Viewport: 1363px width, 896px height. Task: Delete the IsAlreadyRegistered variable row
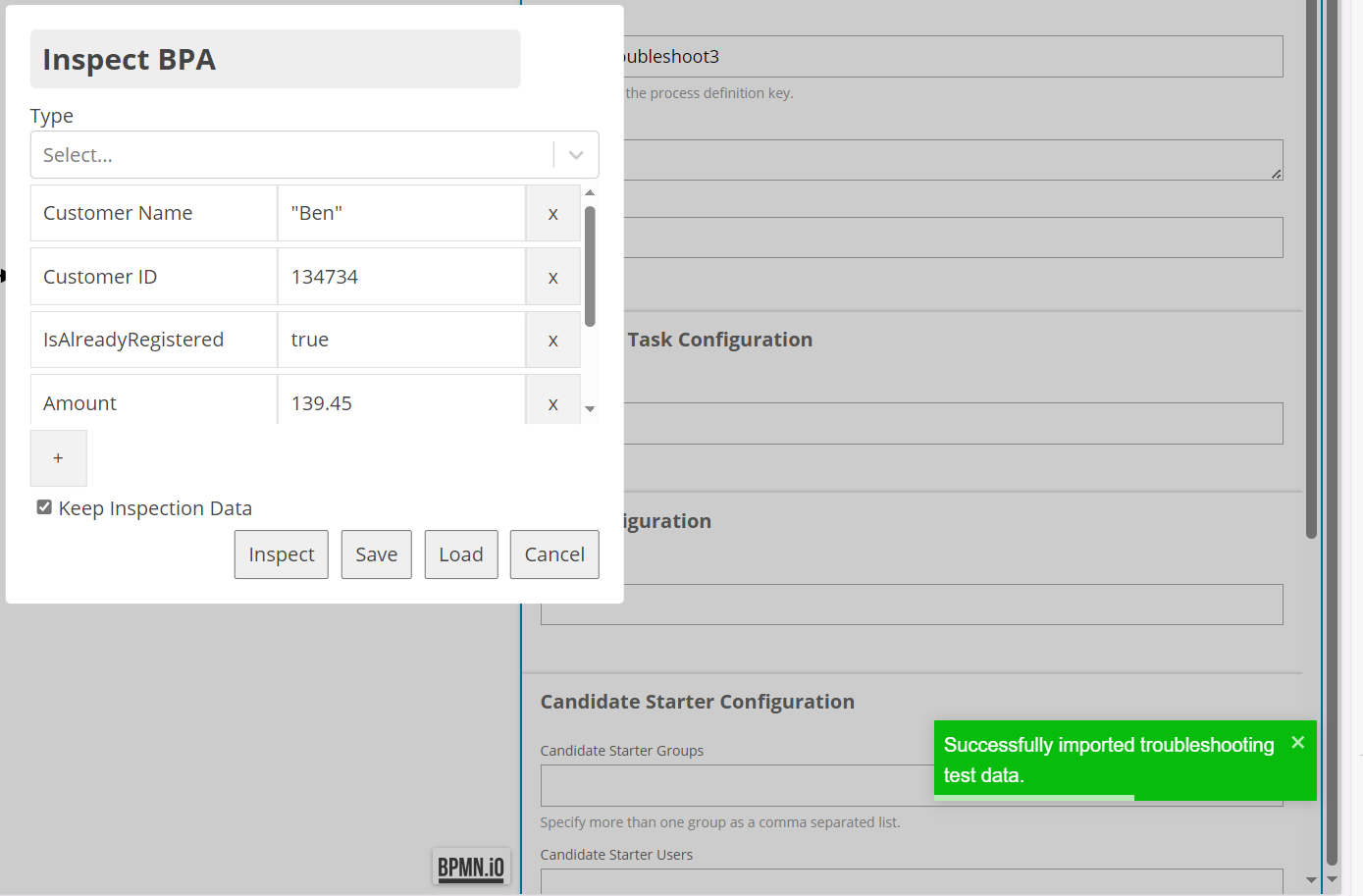pos(552,341)
